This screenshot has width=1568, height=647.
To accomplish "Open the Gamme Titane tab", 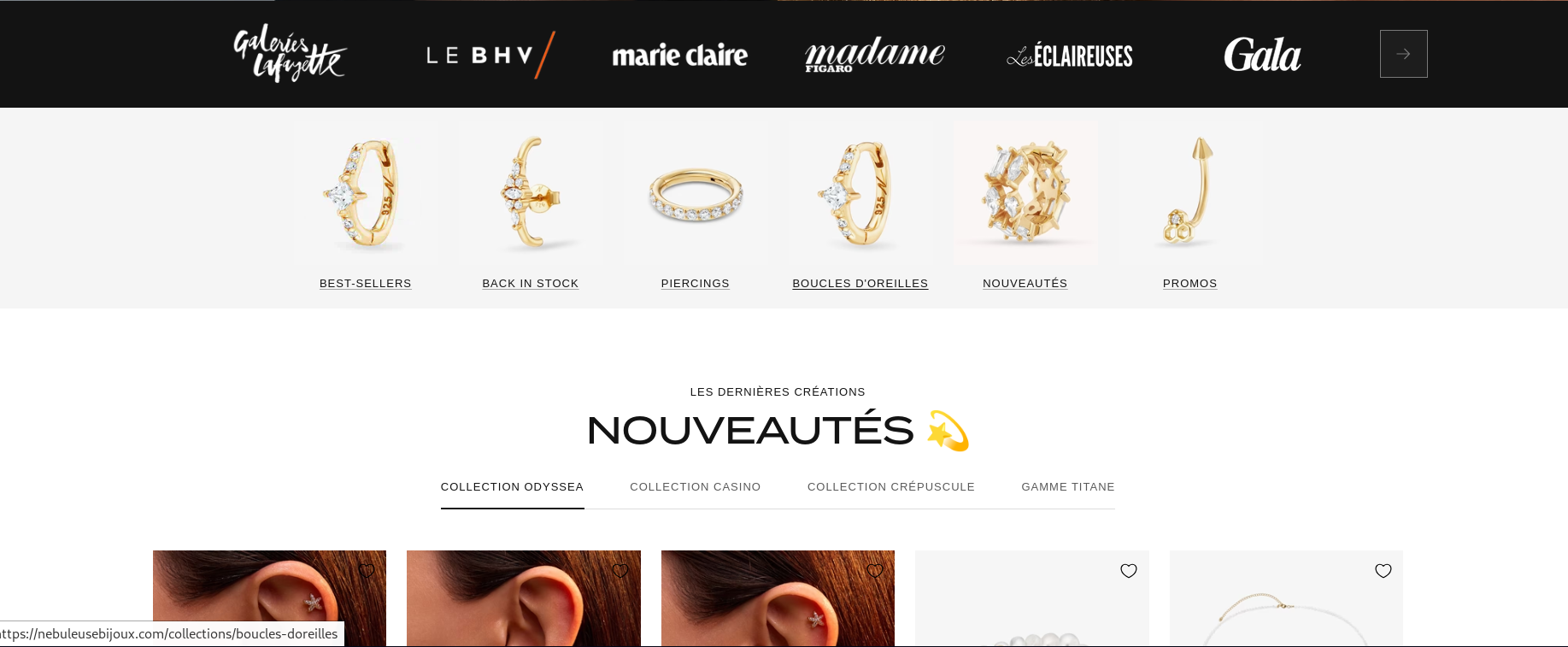I will 1068,487.
